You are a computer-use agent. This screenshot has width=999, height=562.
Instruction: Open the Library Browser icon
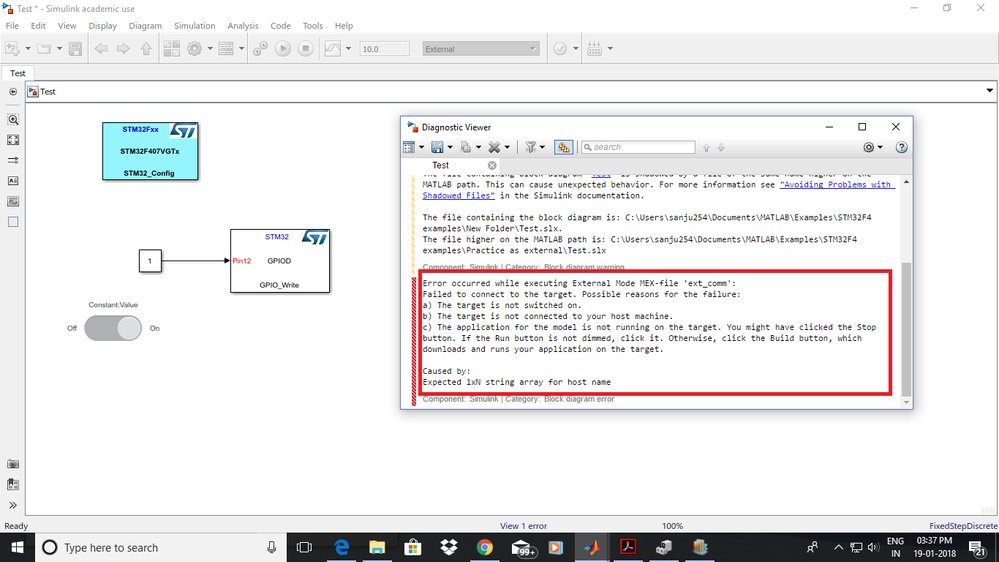coord(171,48)
